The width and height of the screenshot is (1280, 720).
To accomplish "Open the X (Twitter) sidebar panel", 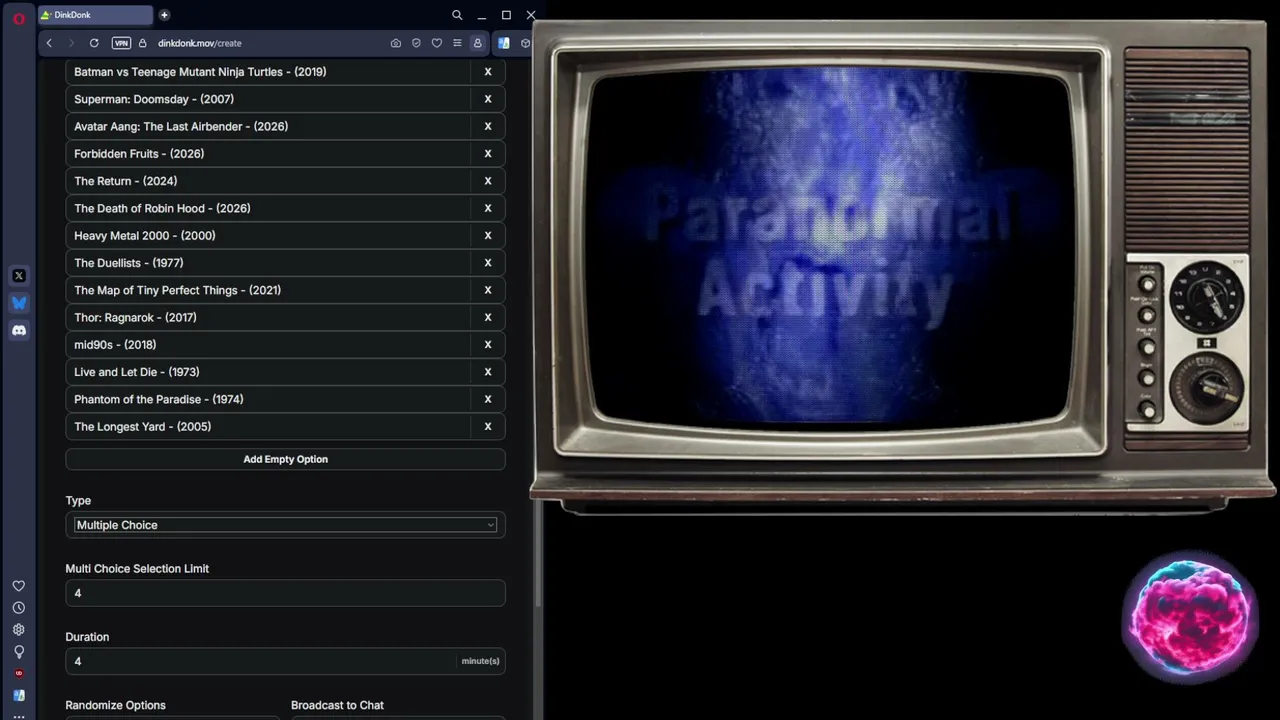I will (19, 276).
